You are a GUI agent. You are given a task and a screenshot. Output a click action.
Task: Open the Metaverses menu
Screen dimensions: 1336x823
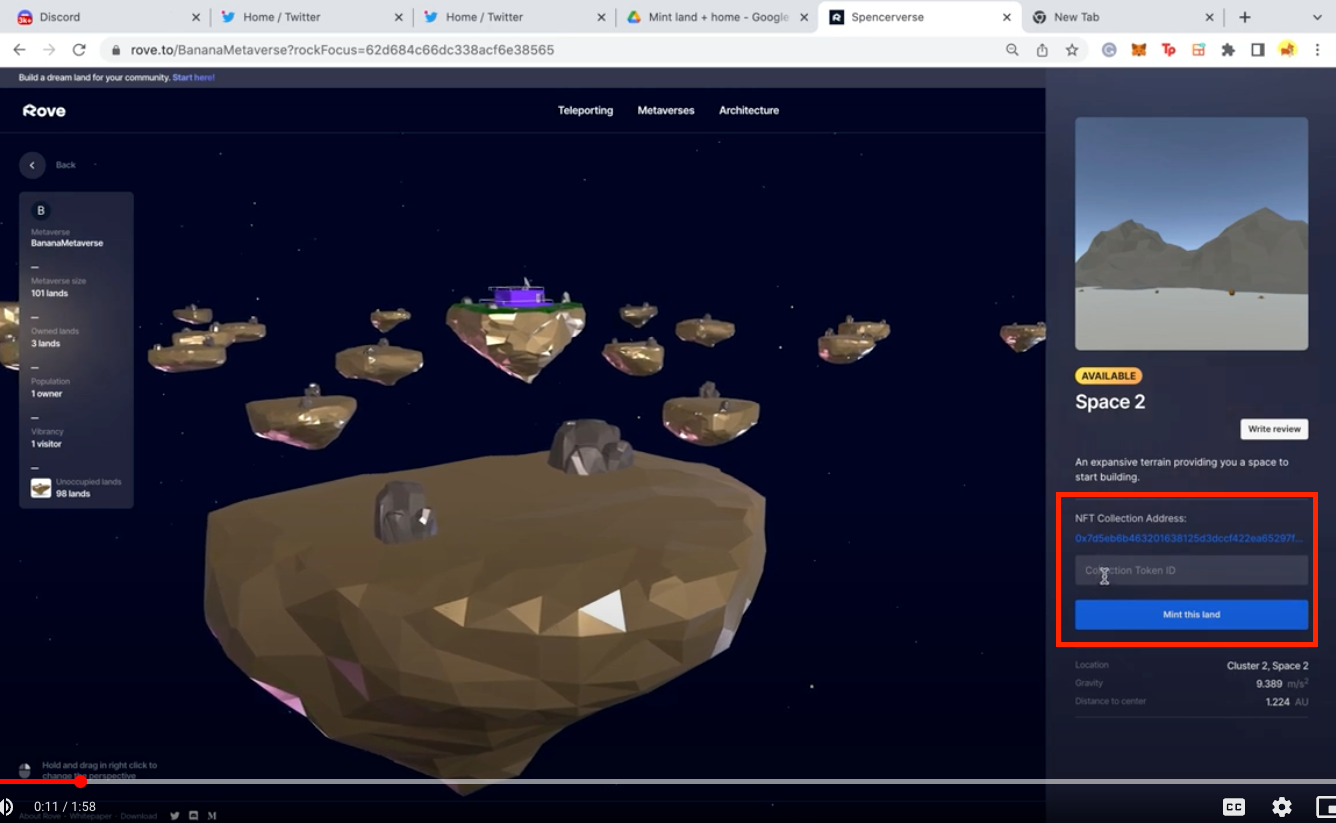tap(666, 111)
